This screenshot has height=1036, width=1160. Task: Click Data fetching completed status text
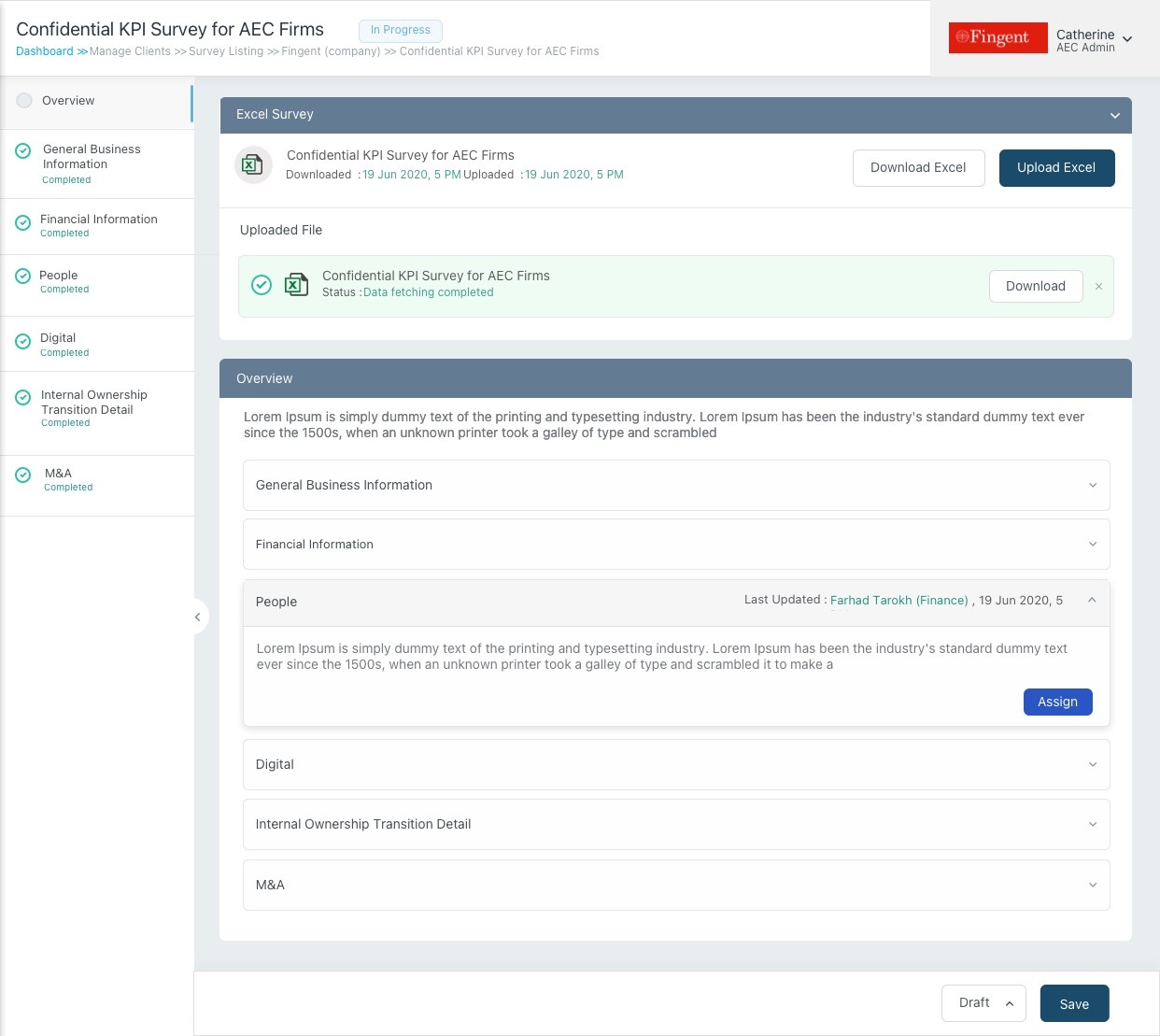click(428, 292)
